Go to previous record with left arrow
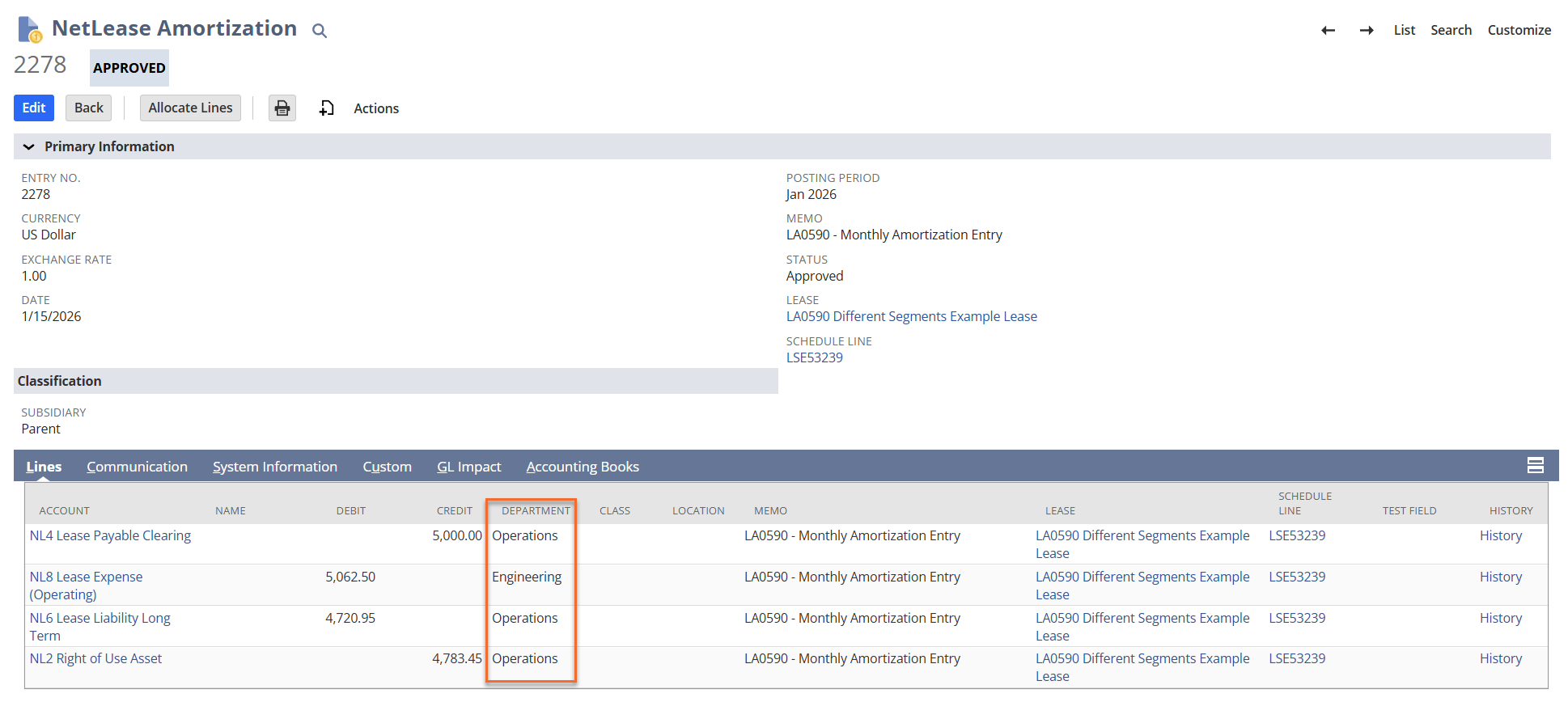This screenshot has height=702, width=1568. (x=1328, y=31)
